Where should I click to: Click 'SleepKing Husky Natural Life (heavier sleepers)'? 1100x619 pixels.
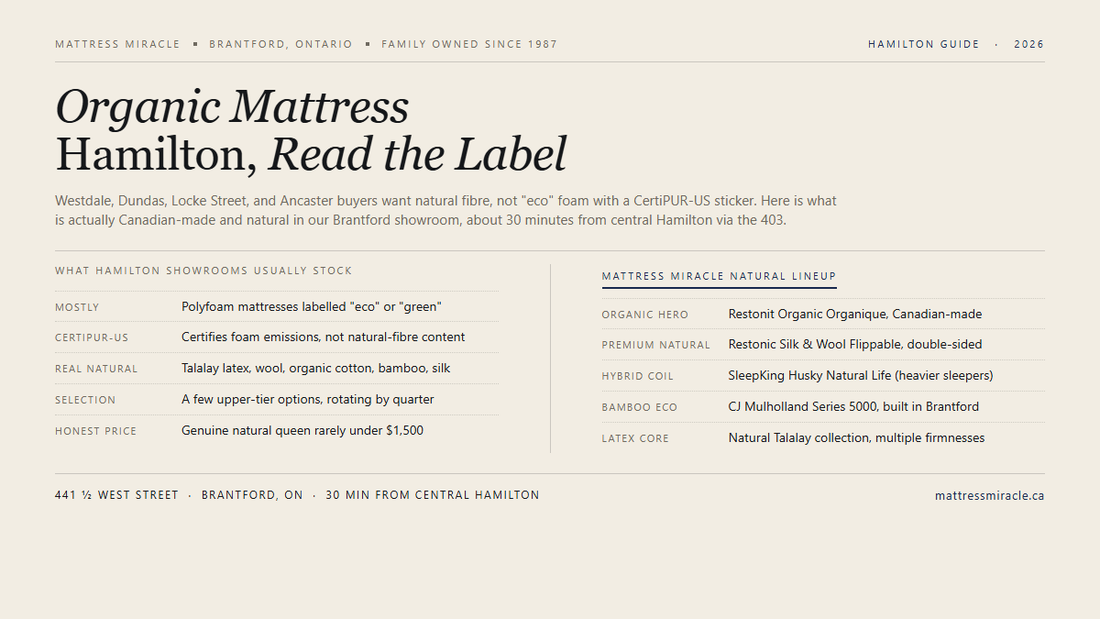tap(861, 375)
